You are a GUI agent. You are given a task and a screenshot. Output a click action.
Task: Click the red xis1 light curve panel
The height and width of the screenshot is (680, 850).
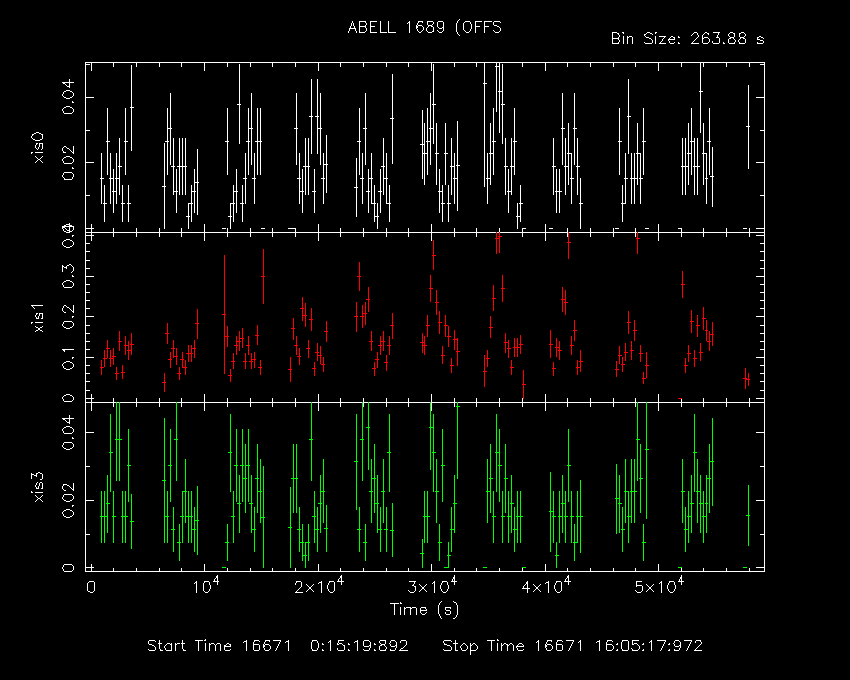tap(424, 317)
